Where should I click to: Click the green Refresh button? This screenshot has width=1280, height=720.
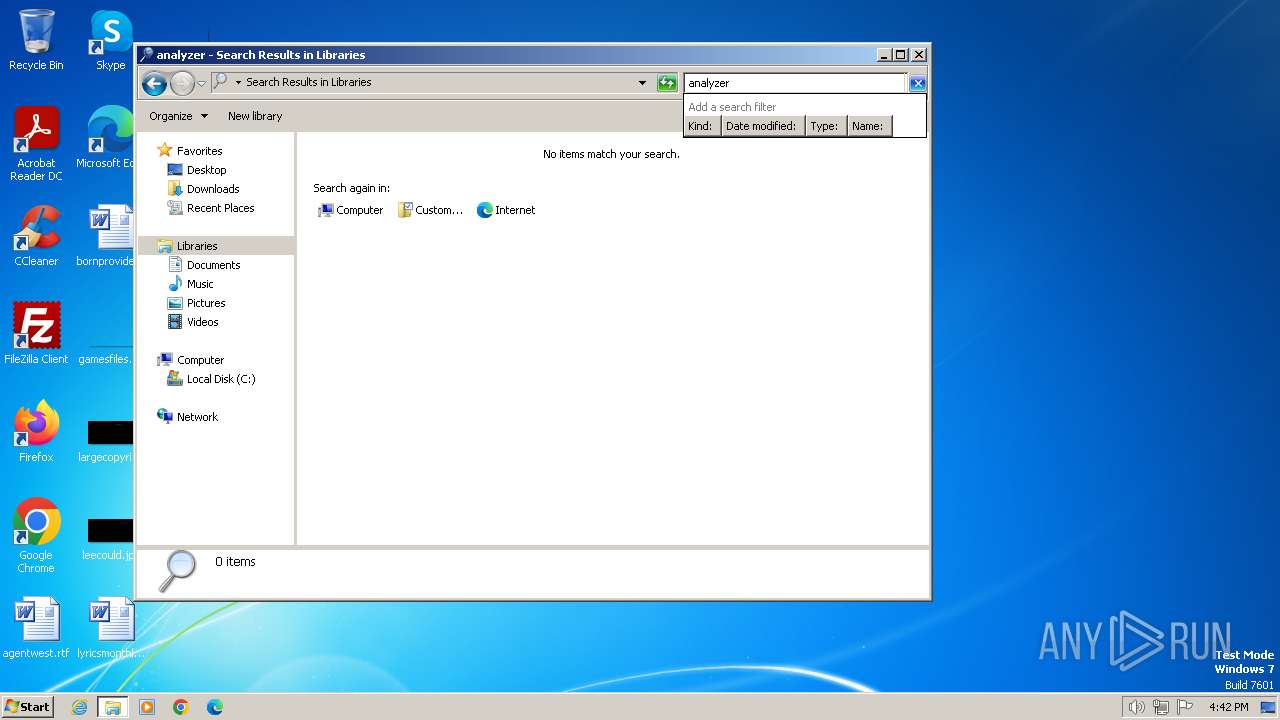point(667,83)
